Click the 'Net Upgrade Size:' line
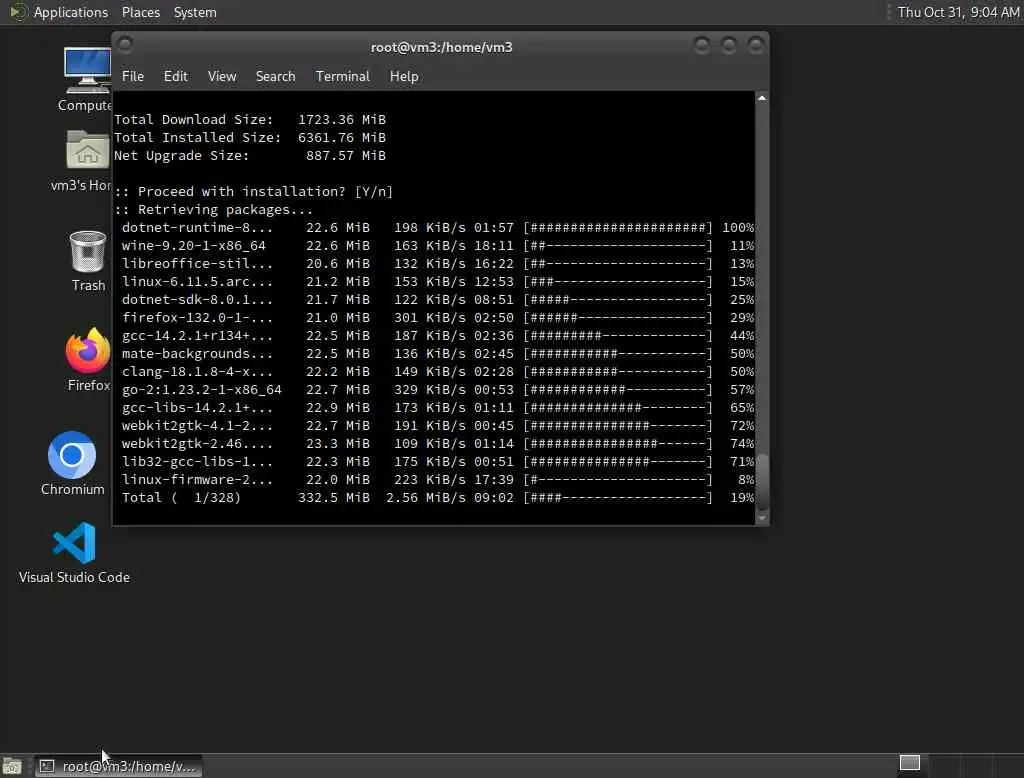Image resolution: width=1024 pixels, height=778 pixels. (x=250, y=155)
